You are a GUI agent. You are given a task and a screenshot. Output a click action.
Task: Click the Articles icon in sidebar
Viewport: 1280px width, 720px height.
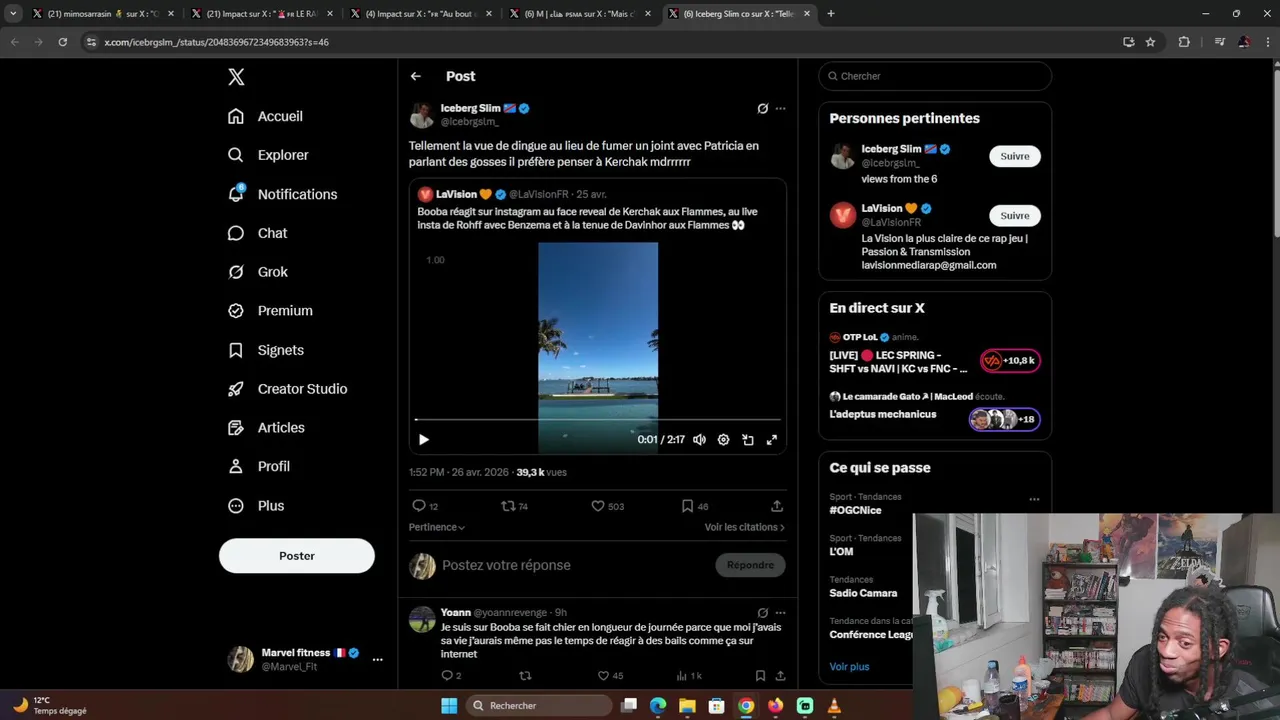236,428
